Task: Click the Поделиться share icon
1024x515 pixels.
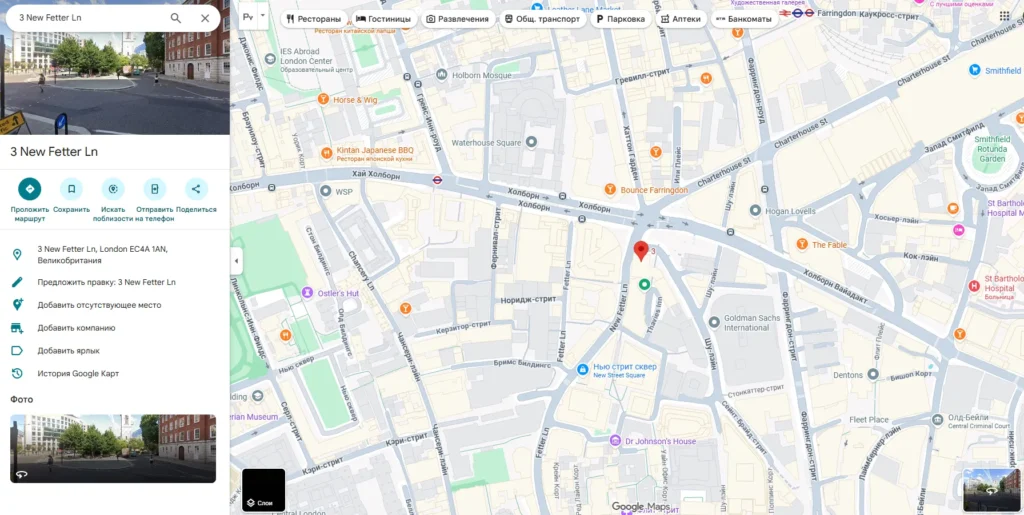Action: [196, 189]
